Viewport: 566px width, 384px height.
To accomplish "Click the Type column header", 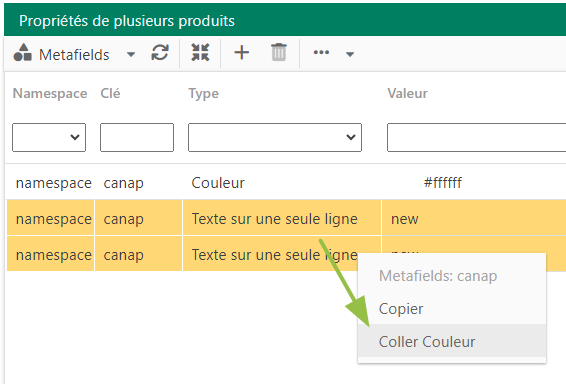I will point(204,93).
